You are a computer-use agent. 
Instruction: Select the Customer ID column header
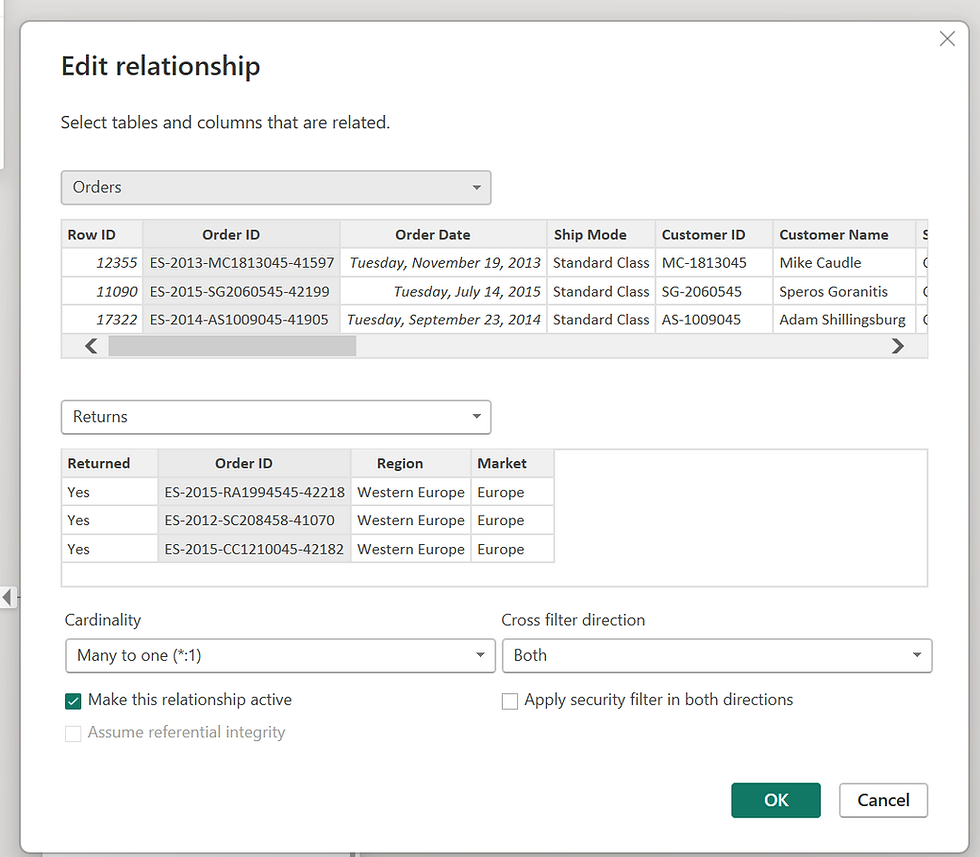[x=714, y=235]
